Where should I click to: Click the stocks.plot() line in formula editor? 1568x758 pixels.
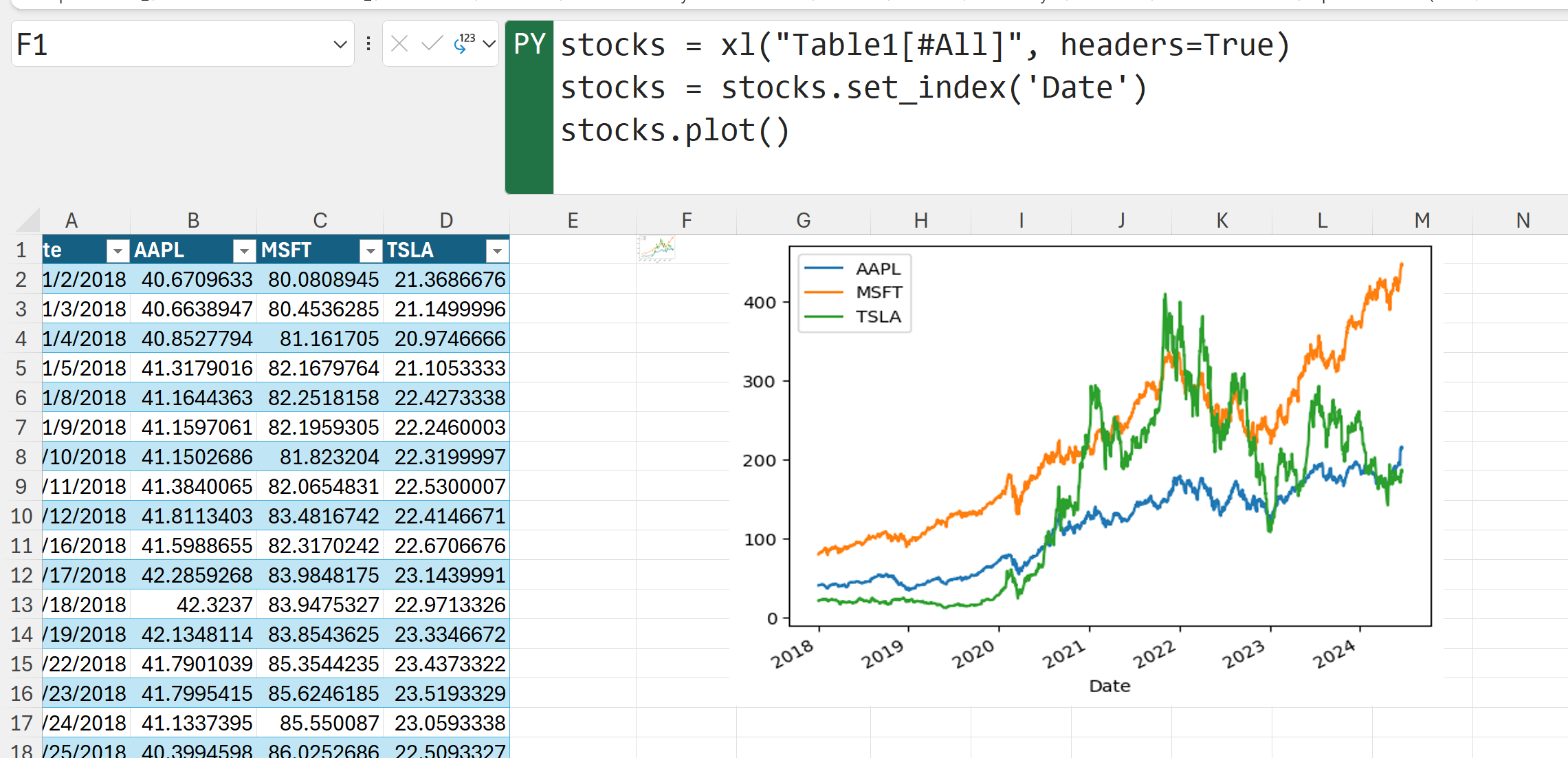674,131
